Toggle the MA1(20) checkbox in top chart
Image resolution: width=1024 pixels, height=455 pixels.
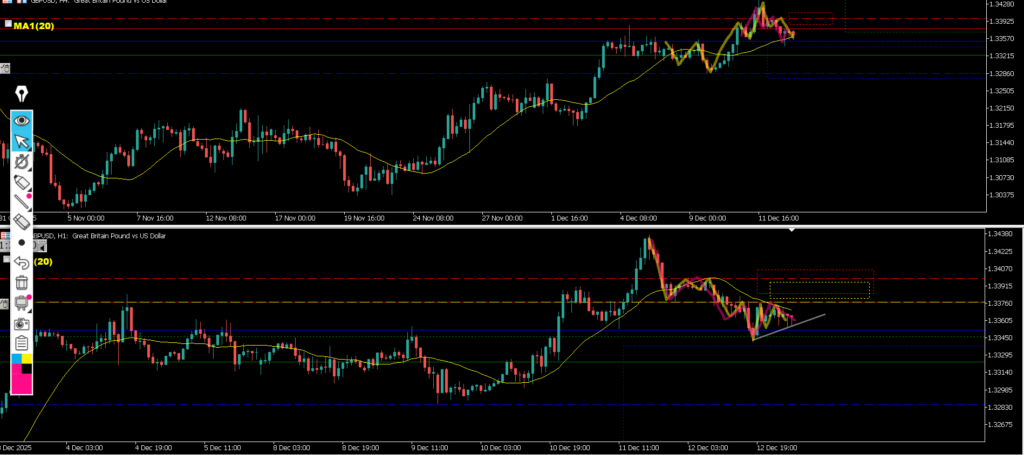click(8, 25)
